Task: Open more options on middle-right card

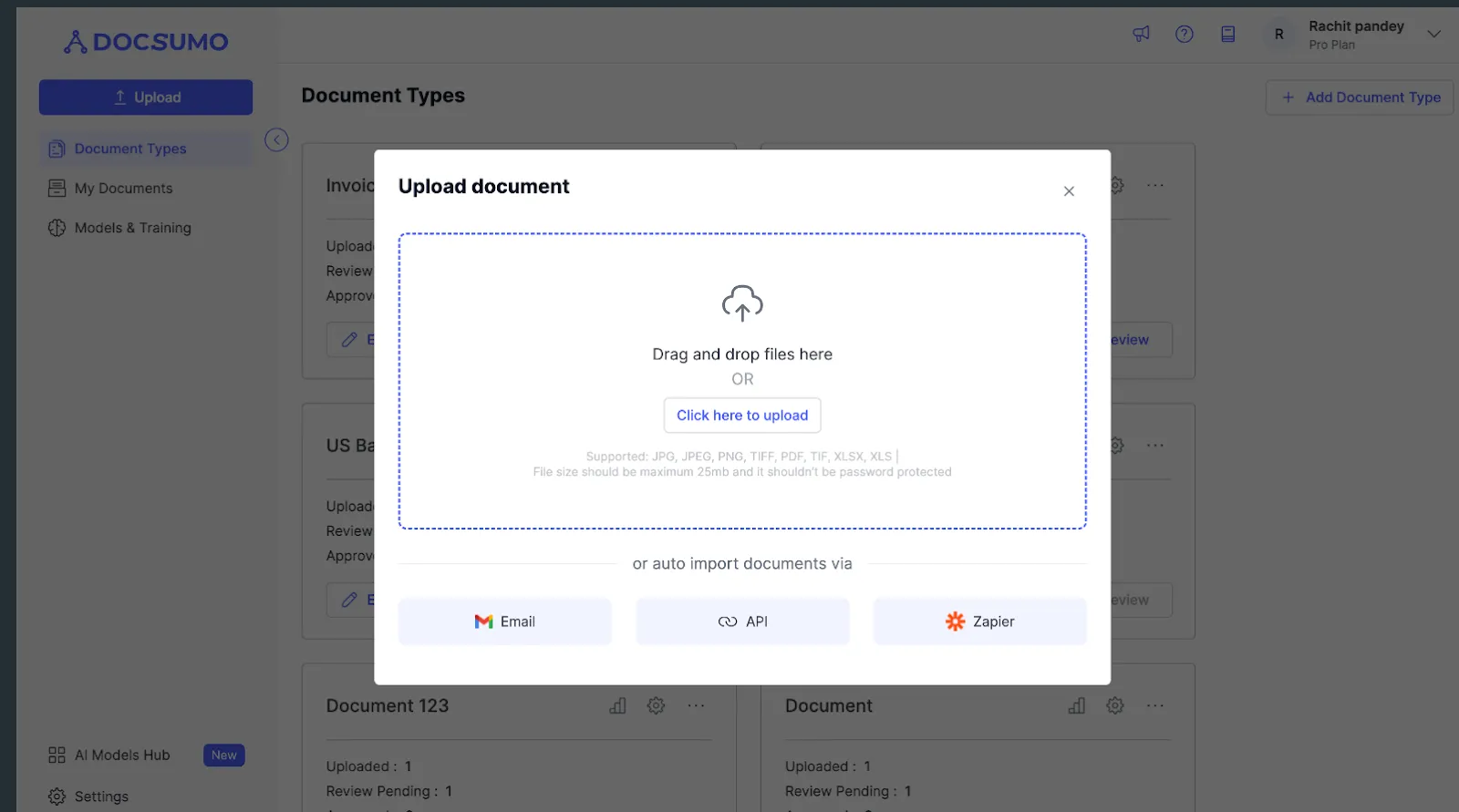Action: click(1155, 446)
